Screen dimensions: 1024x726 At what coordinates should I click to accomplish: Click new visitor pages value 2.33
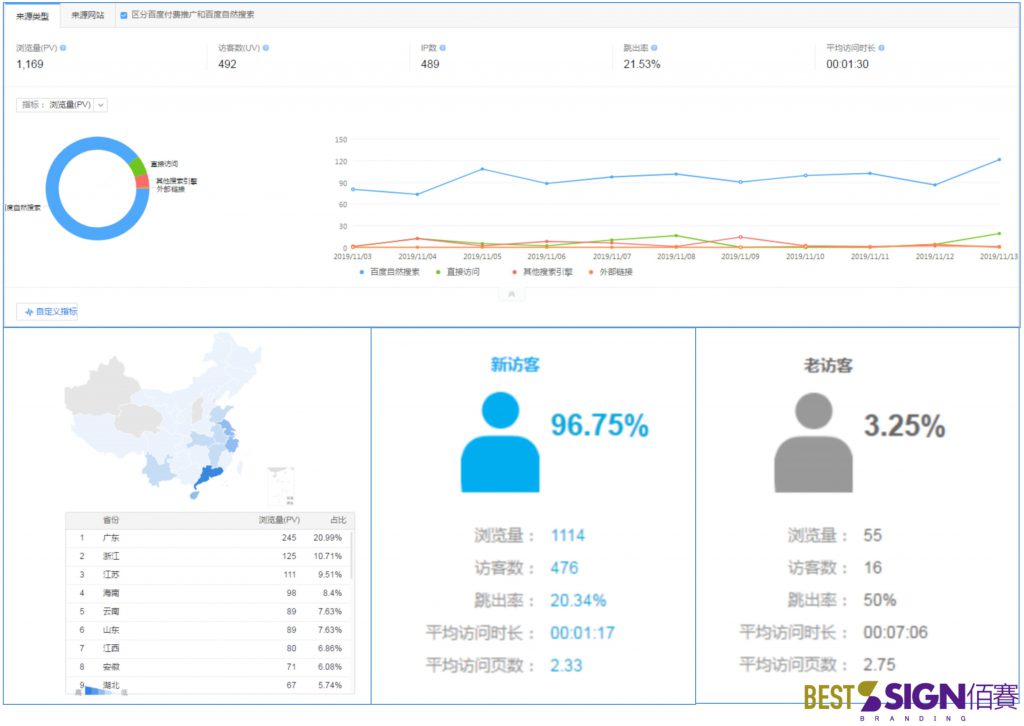tap(566, 665)
